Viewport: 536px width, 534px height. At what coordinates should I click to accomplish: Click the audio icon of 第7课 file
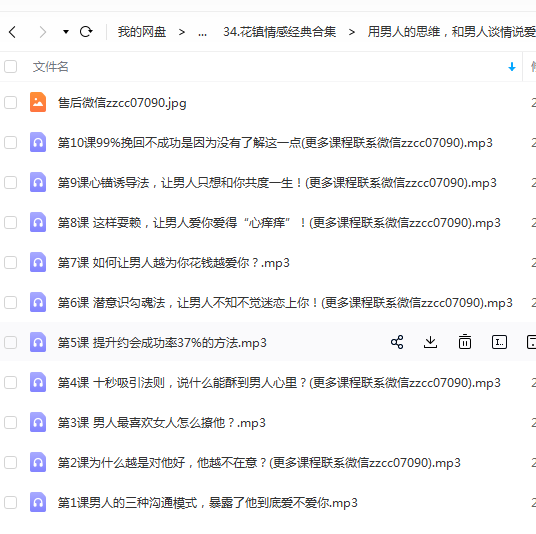(x=38, y=262)
